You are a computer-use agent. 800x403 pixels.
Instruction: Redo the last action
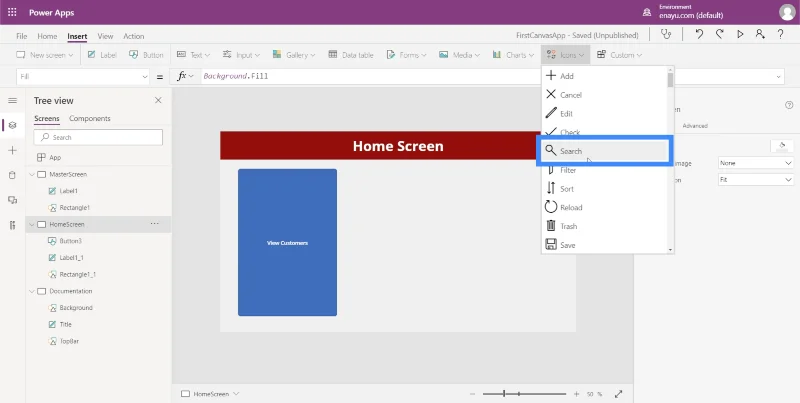[x=719, y=34]
